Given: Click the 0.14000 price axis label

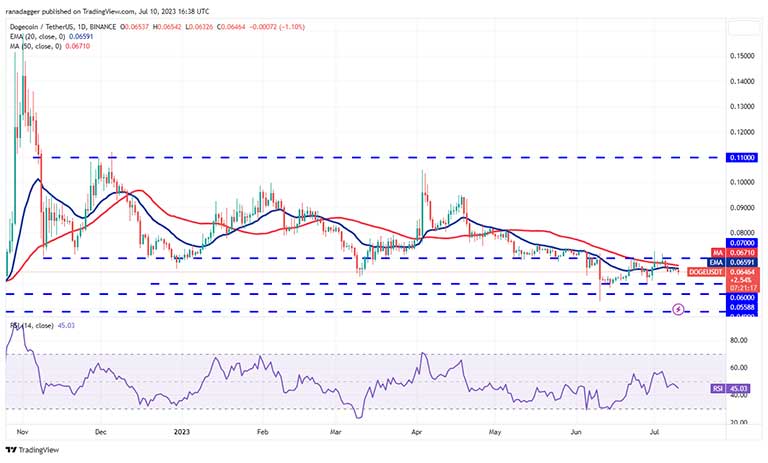Looking at the screenshot, I should [x=742, y=81].
